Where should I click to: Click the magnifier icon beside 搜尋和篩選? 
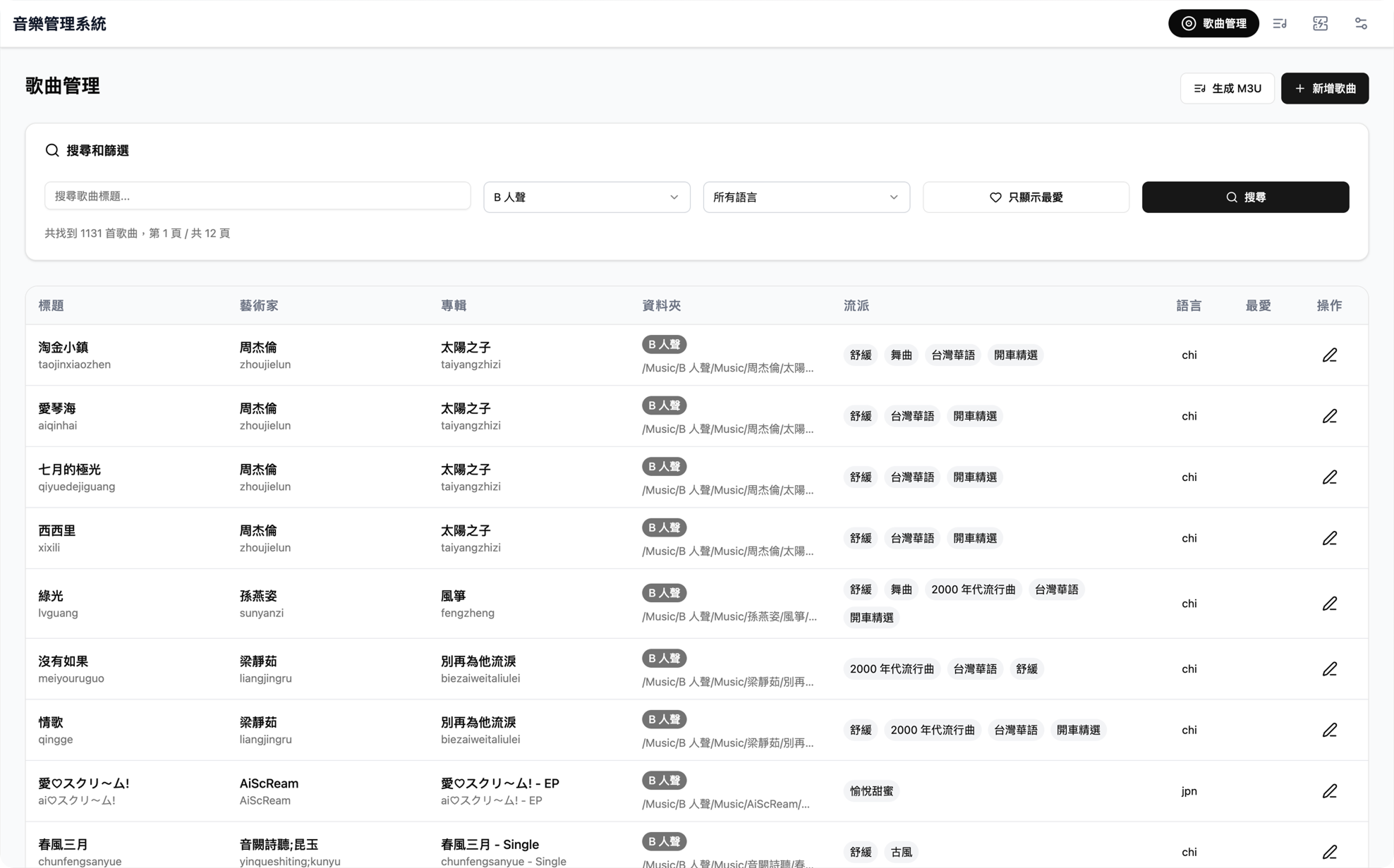[x=52, y=150]
